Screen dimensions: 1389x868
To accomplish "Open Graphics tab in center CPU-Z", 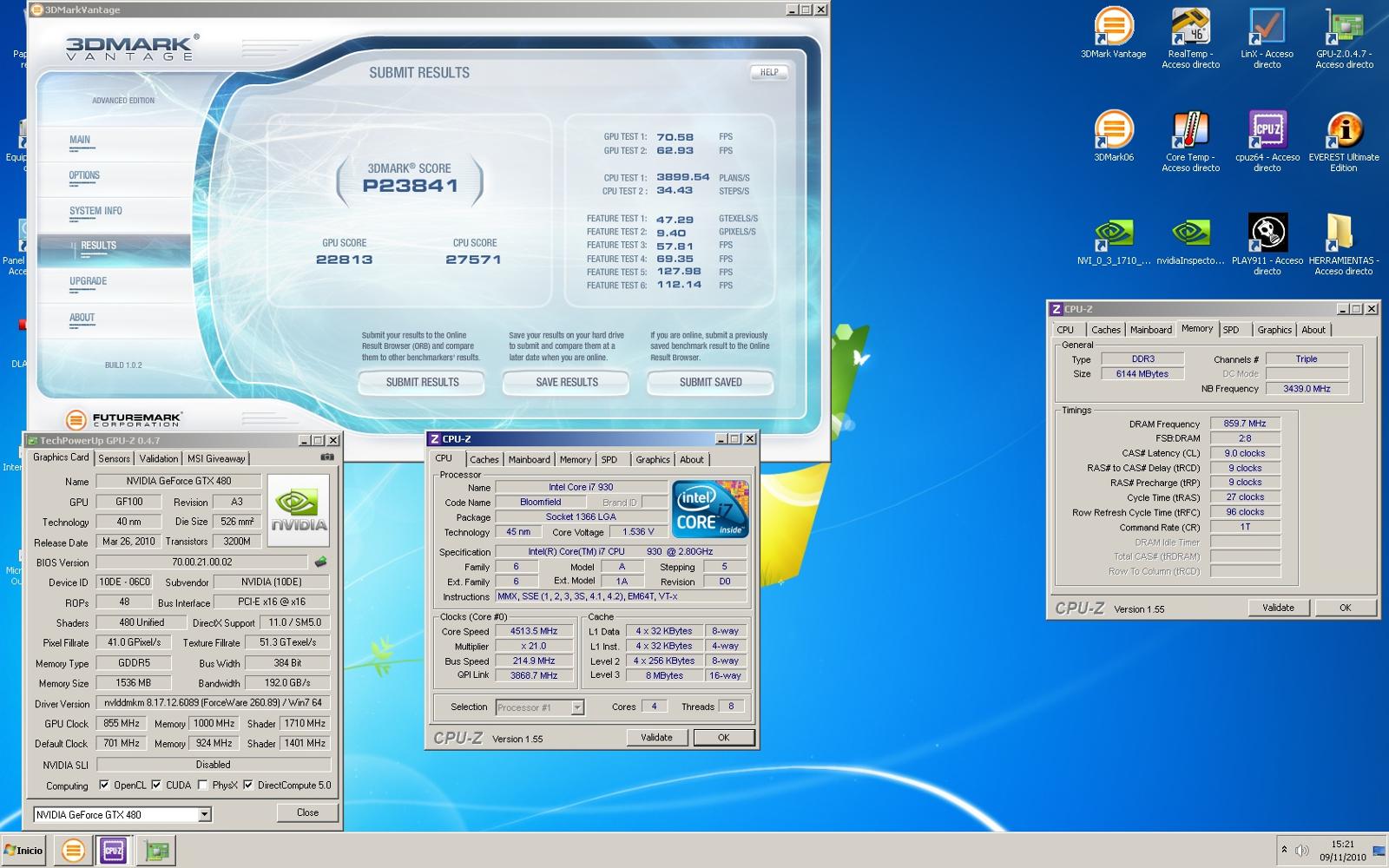I will pyautogui.click(x=652, y=459).
